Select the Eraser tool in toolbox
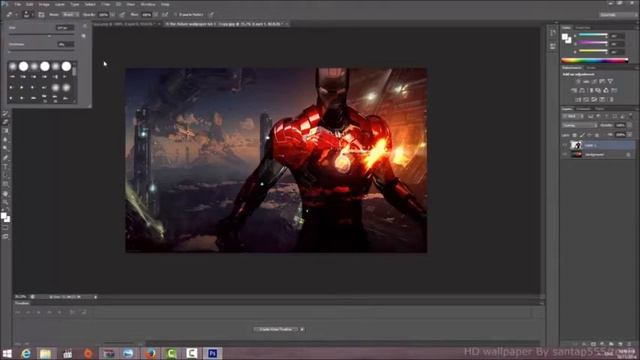 pyautogui.click(x=5, y=122)
